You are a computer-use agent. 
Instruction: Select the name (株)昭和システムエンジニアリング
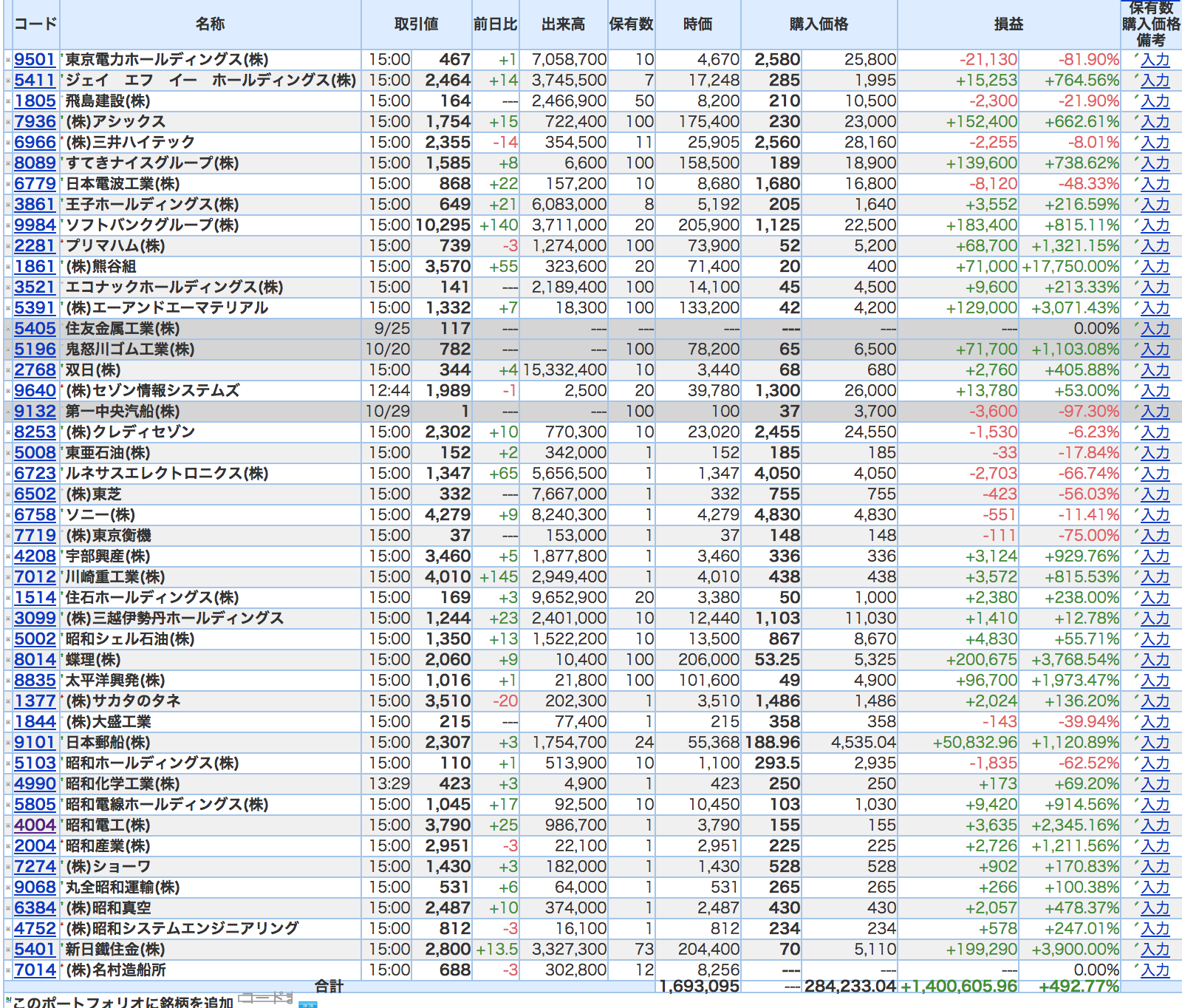tap(182, 929)
